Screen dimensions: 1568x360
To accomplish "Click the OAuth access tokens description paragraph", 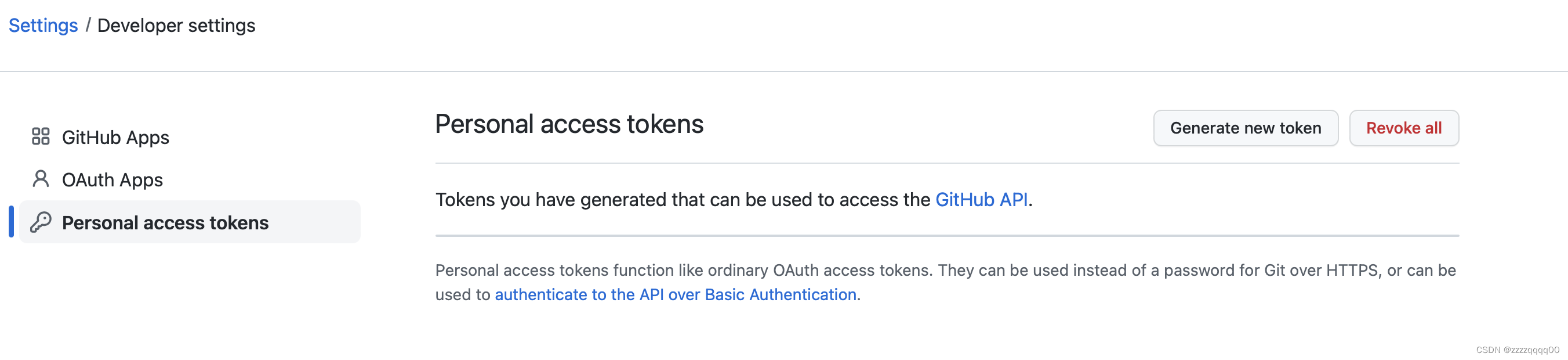I will click(x=945, y=283).
